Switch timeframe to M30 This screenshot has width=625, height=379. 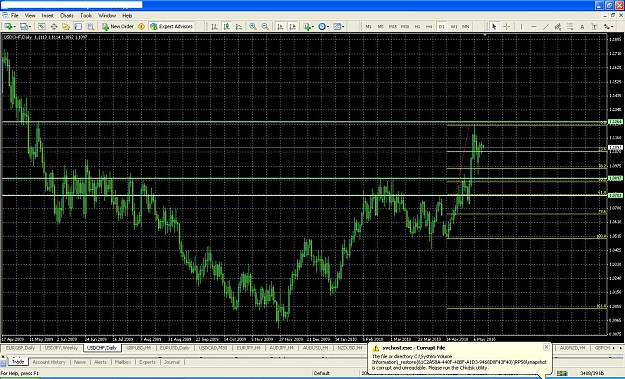coord(405,26)
